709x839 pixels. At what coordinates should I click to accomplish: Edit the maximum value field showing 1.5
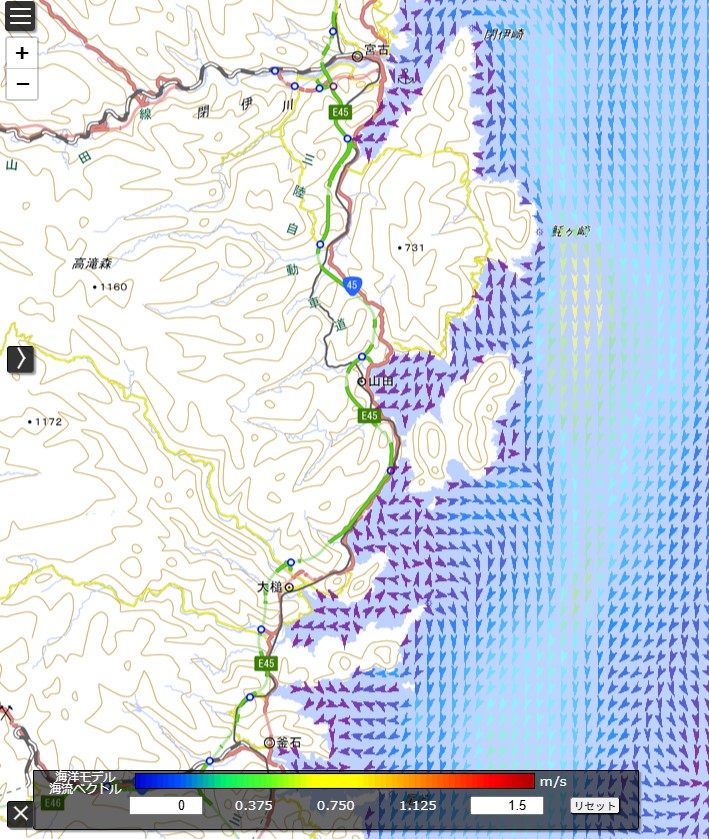(x=507, y=805)
